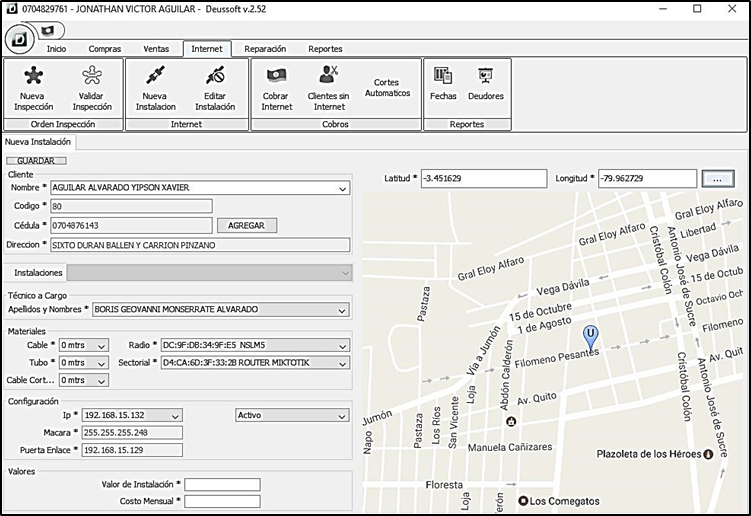Expand the Activo status dropdown
This screenshot has height=516, width=751.
342,415
